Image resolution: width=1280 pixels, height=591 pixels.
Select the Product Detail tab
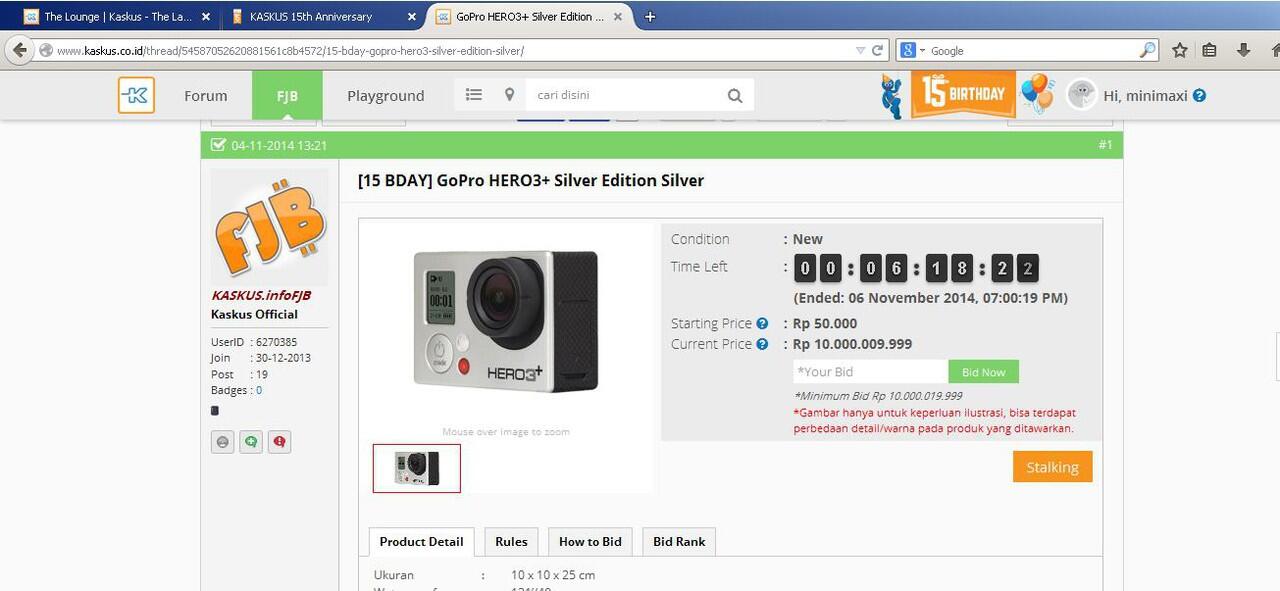(421, 541)
